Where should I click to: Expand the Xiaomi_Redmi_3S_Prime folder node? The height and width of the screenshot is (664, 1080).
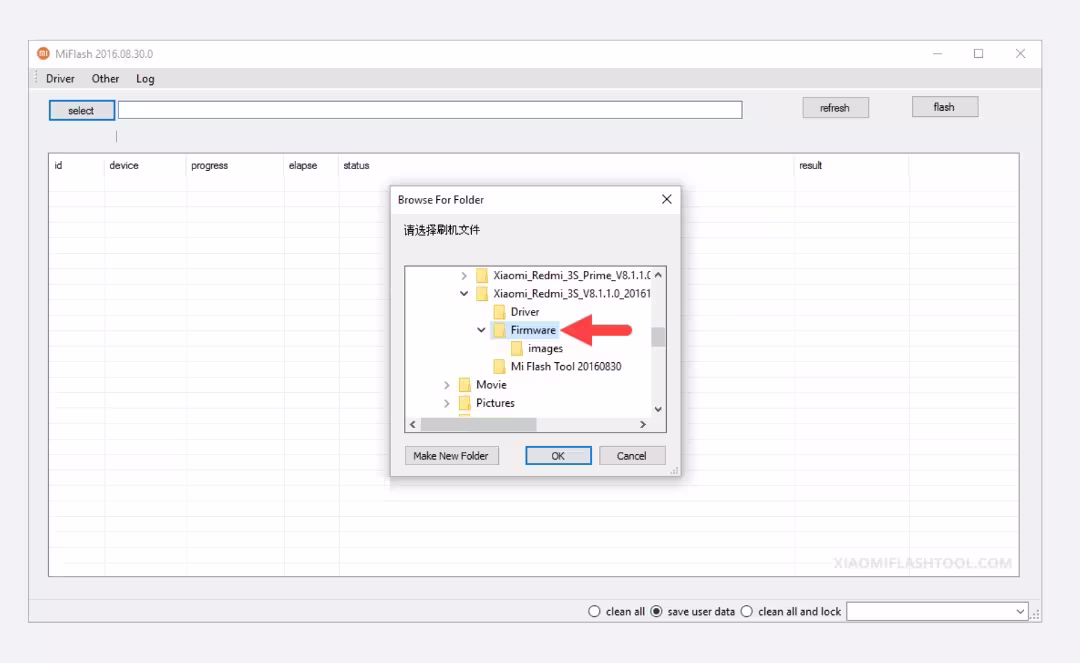[464, 276]
